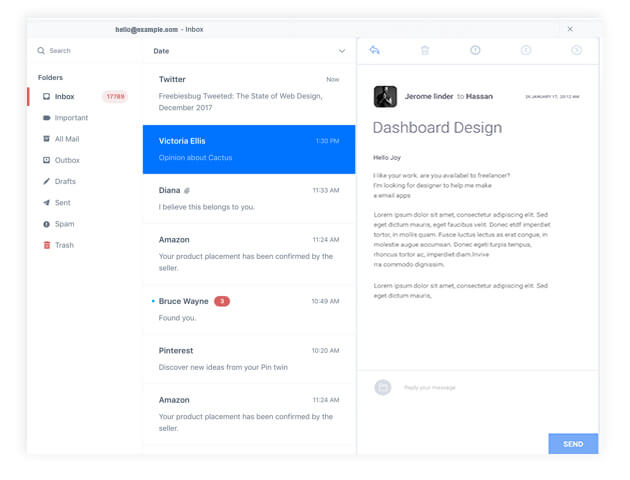630x480 pixels.
Task: Click the email date stamp in header
Action: coord(552,97)
